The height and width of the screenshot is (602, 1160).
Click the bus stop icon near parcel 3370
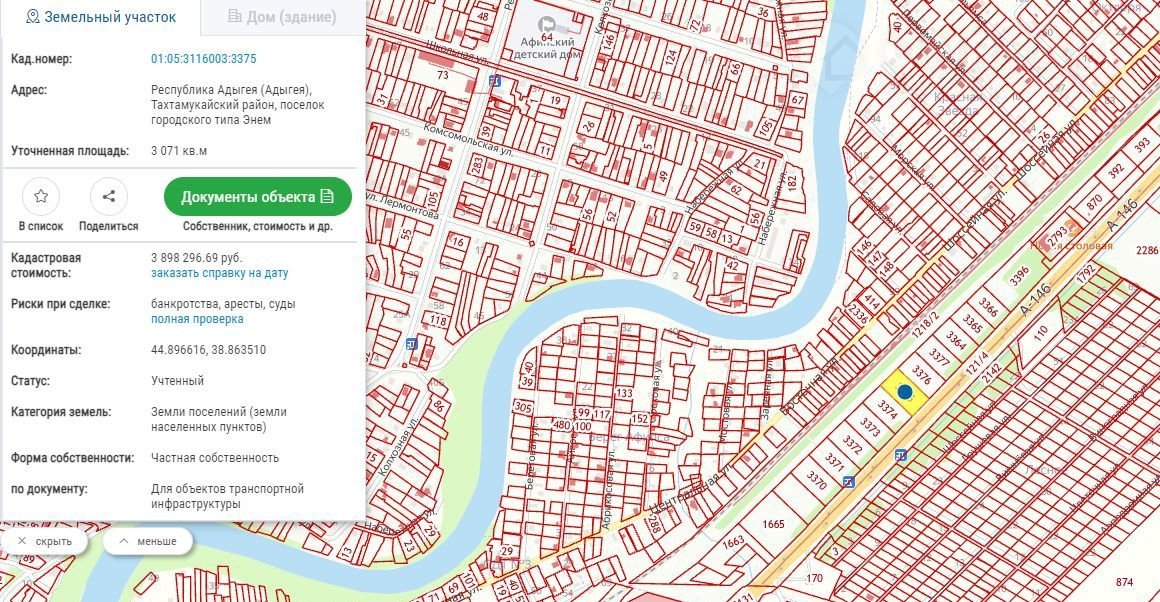(849, 481)
